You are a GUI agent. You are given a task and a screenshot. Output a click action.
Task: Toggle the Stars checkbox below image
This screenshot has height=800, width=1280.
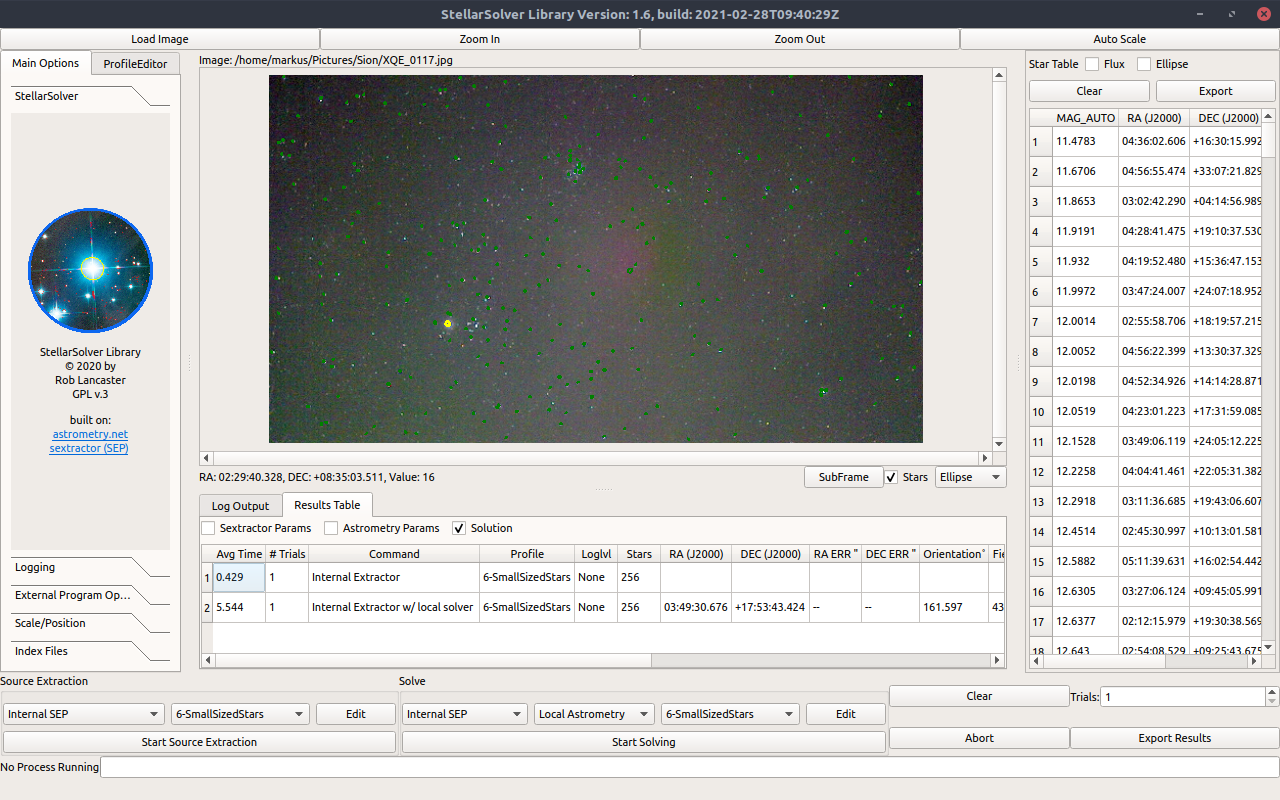[x=891, y=477]
